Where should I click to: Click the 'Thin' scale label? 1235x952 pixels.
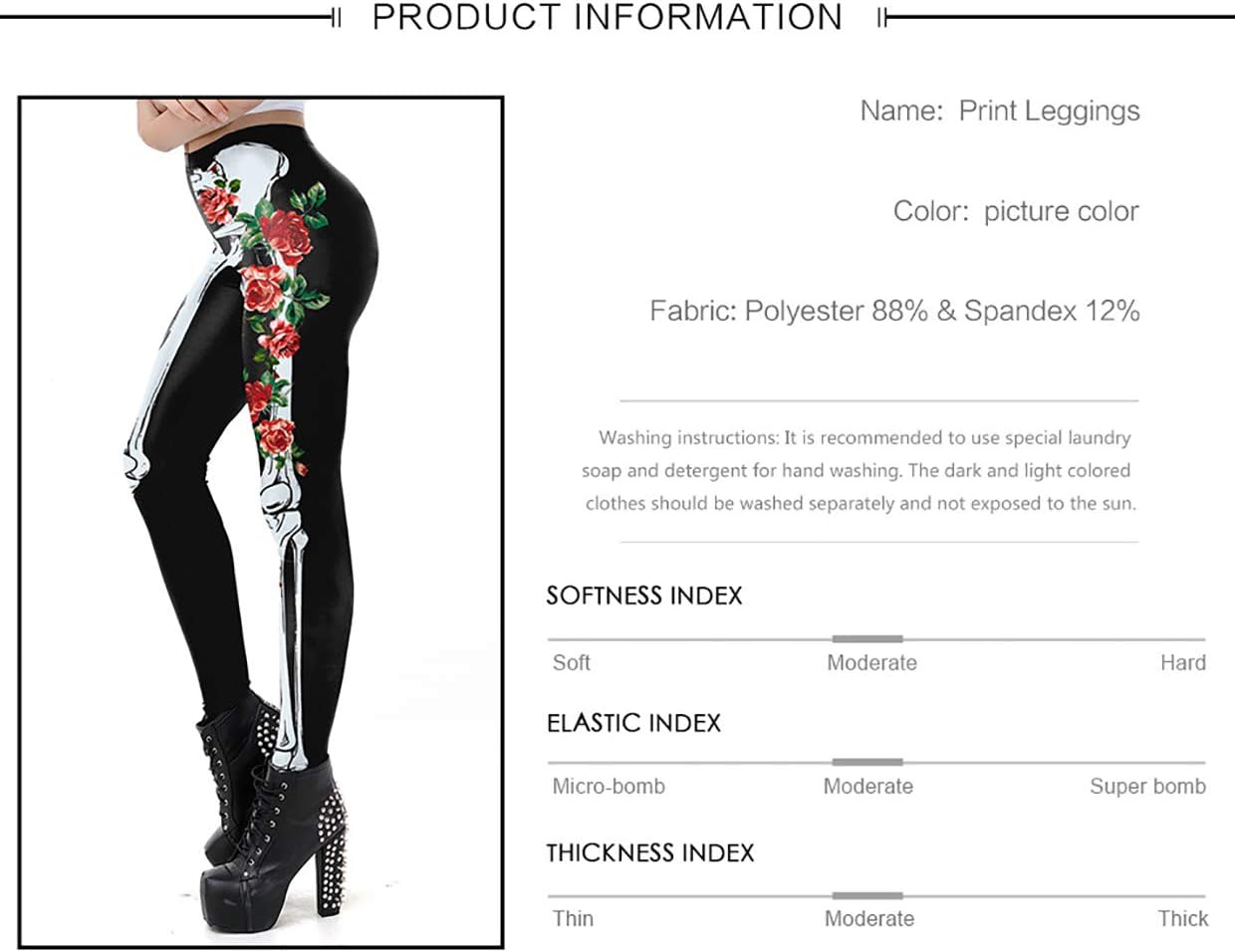tap(573, 918)
